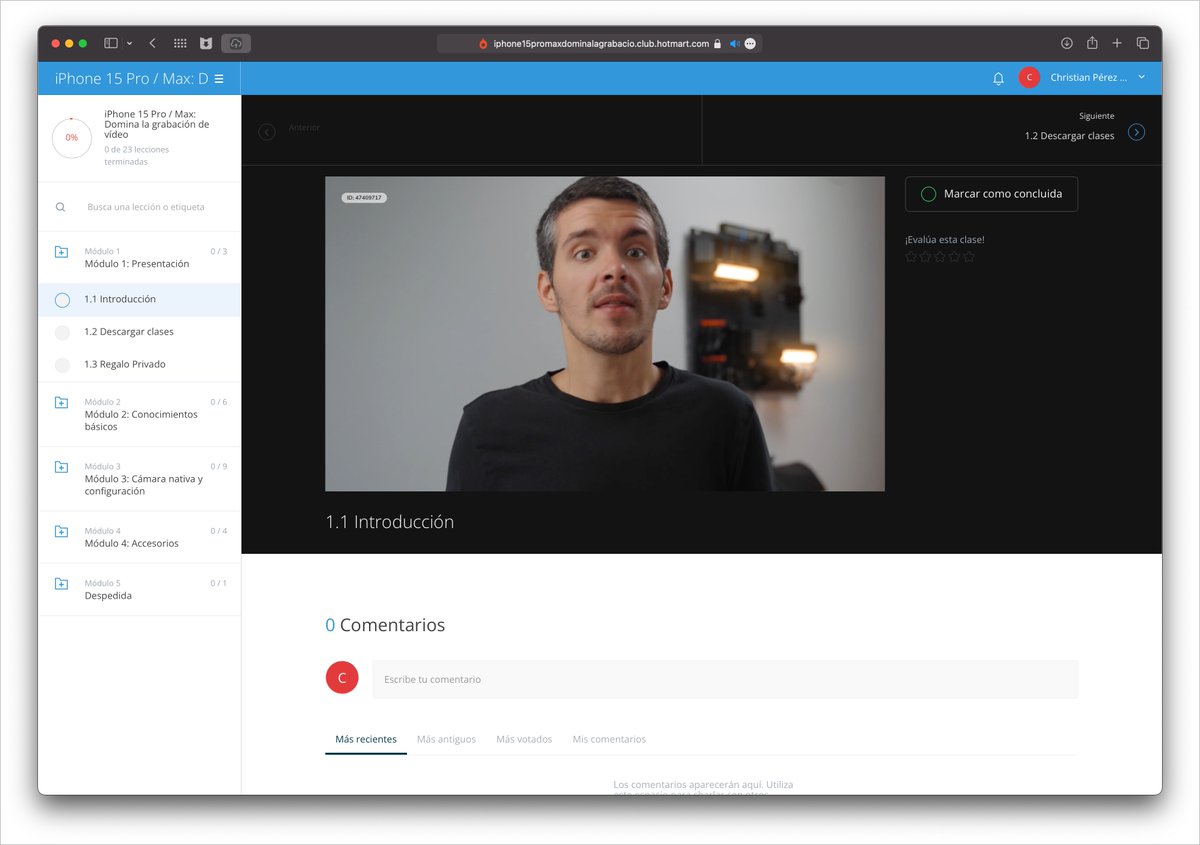Image resolution: width=1200 pixels, height=845 pixels.
Task: Click the '0 Comentarios' heading
Action: [385, 625]
